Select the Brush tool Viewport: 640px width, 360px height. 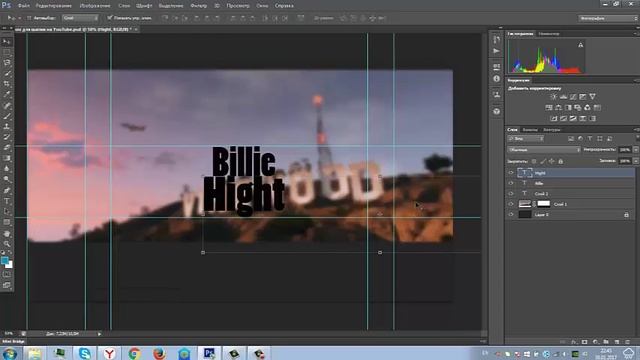(7, 116)
